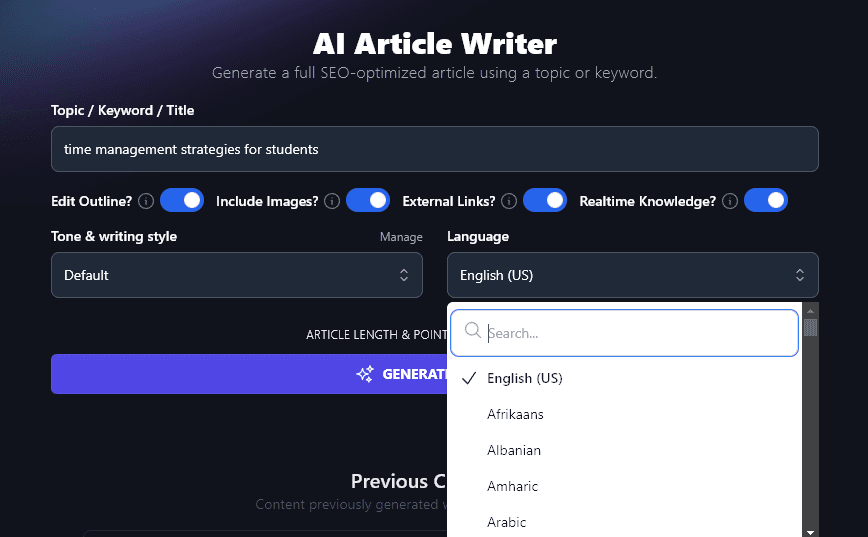
Task: Pick Arabic from the language options
Action: point(506,522)
